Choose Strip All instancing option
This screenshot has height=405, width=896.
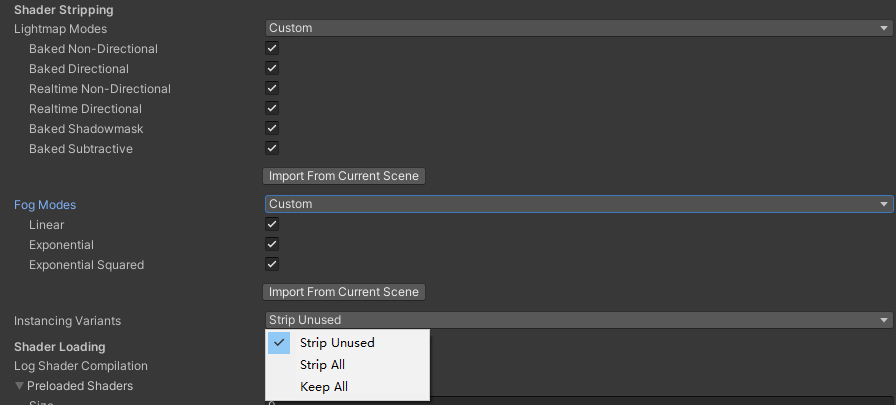(x=322, y=365)
